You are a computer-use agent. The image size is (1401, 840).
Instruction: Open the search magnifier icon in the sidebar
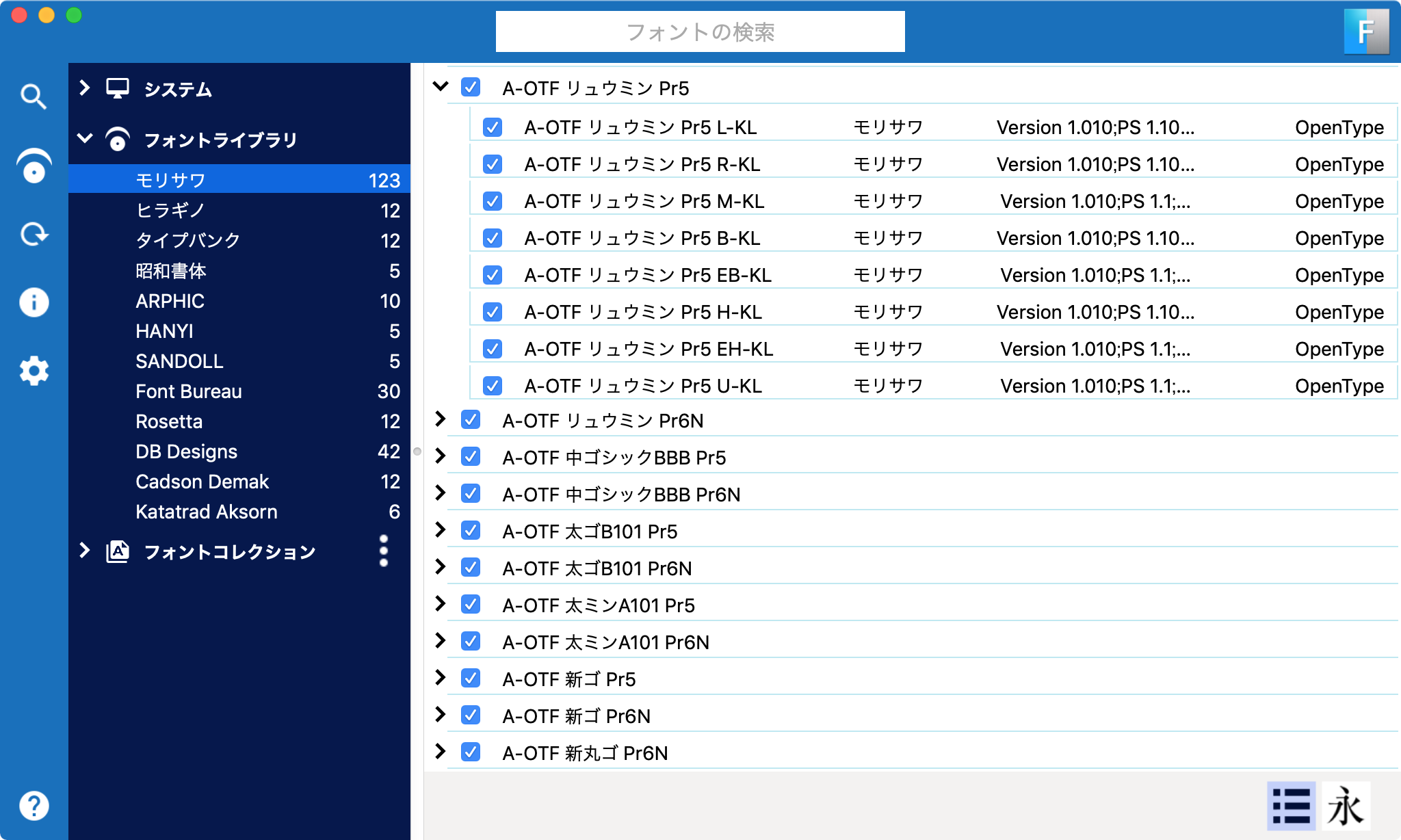click(x=34, y=96)
